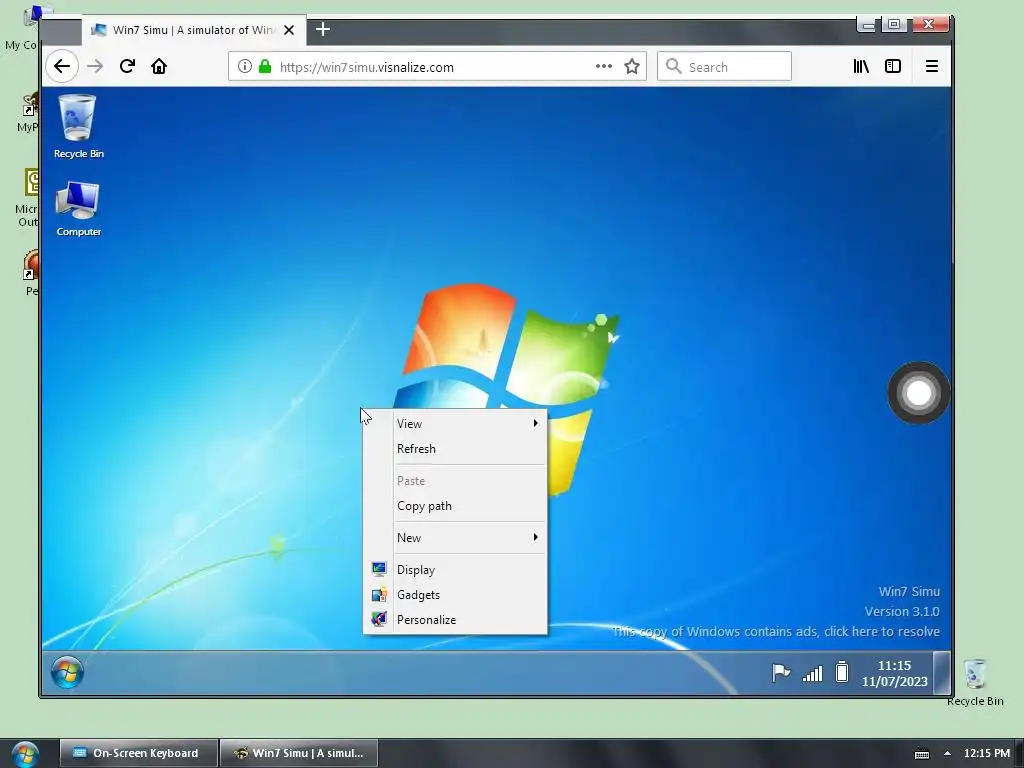Open Gadgets from the context menu
Image resolution: width=1024 pixels, height=768 pixels.
(x=456, y=594)
